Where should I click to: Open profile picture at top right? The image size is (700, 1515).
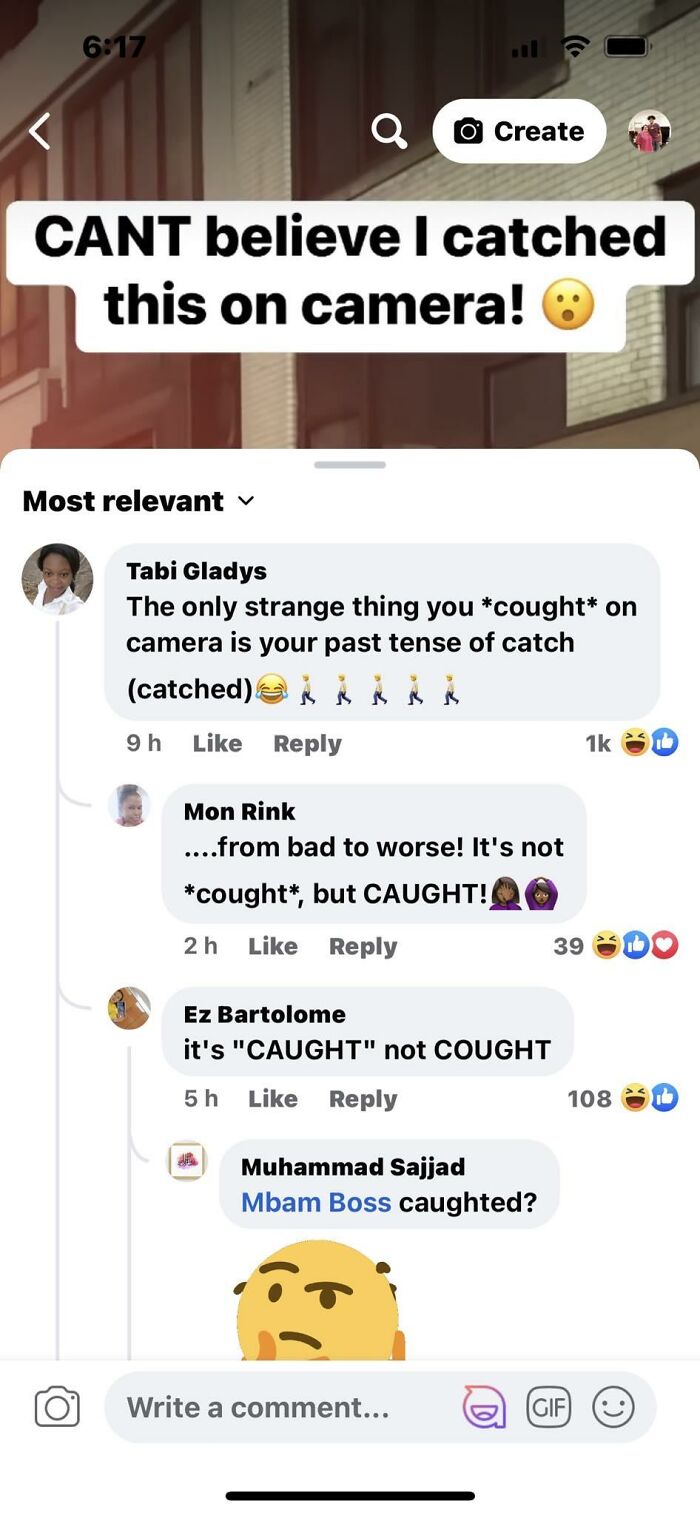click(x=649, y=131)
